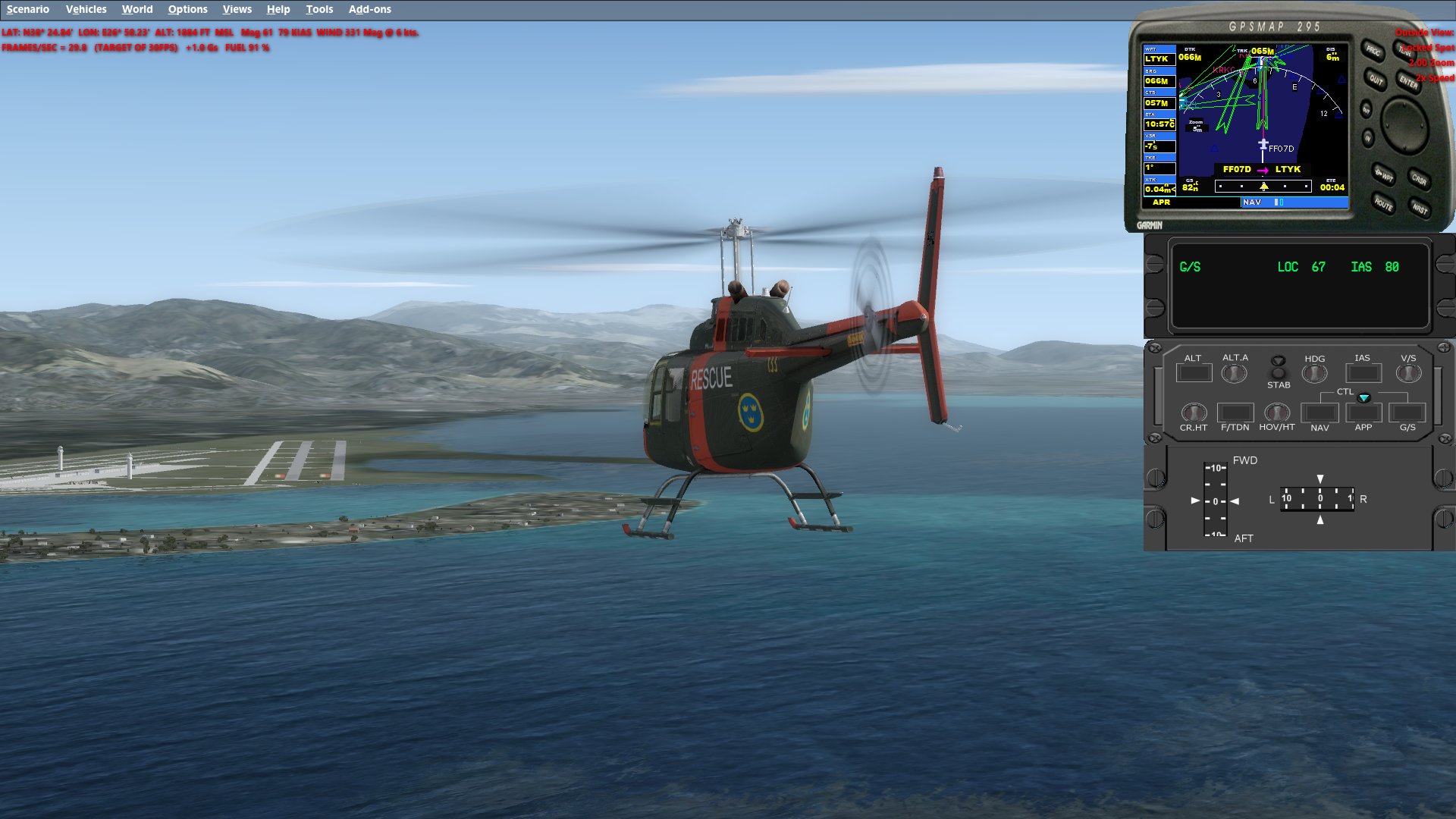Open the Vehicles menu
The image size is (1456, 819).
coord(86,9)
